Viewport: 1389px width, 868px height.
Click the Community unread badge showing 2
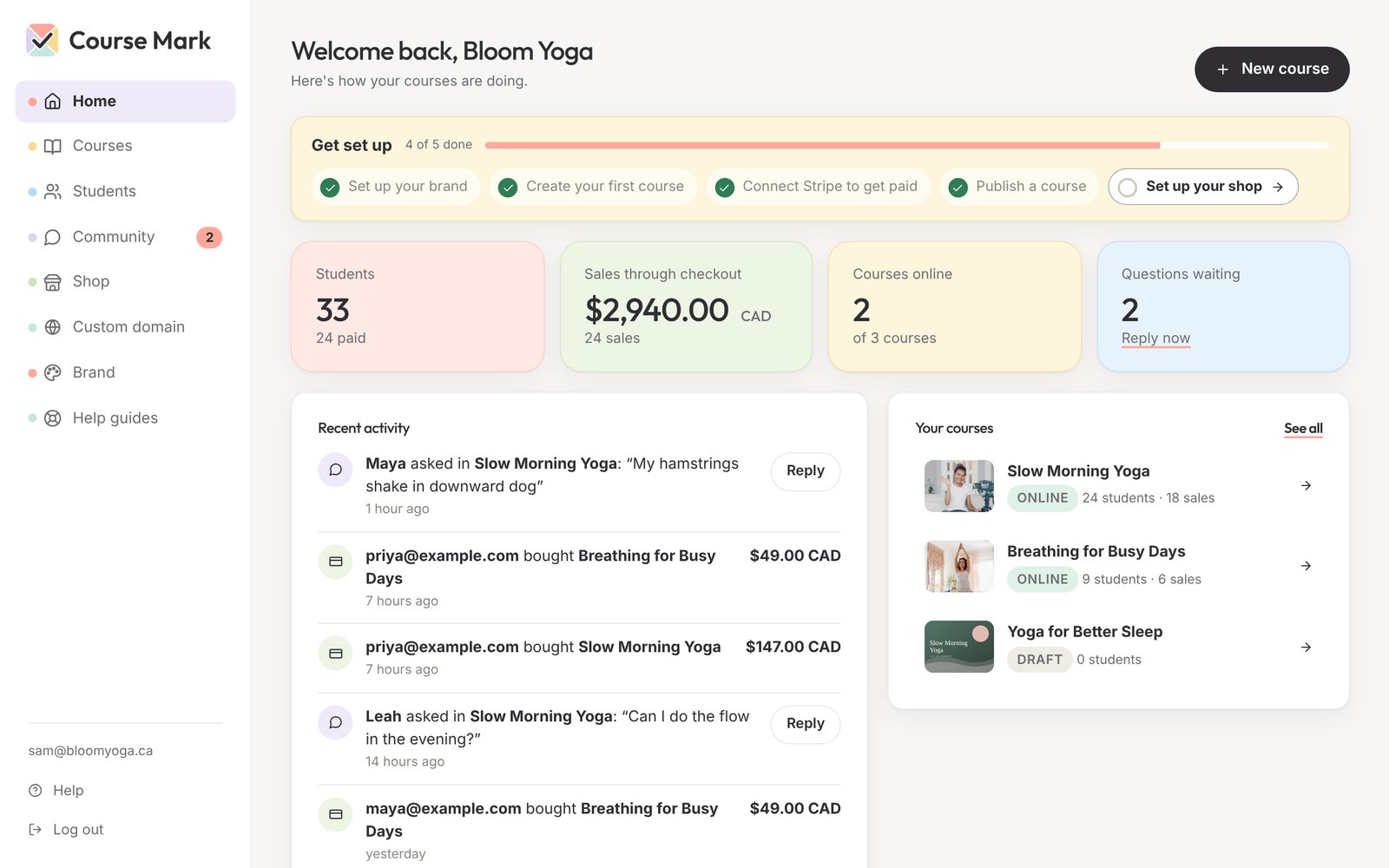tap(209, 237)
